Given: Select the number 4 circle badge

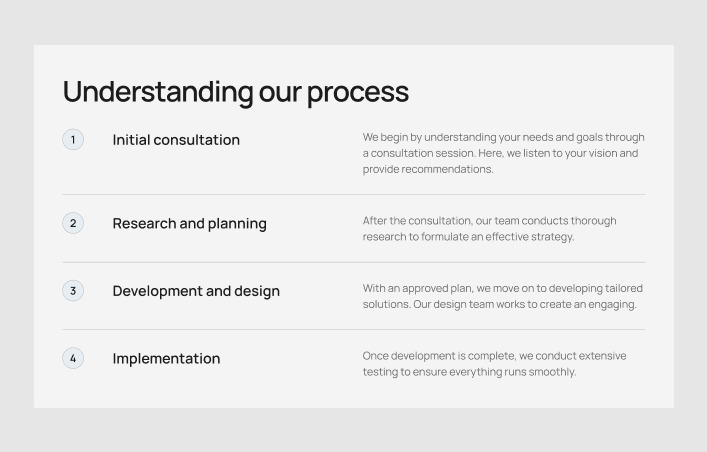Looking at the screenshot, I should click(x=73, y=358).
